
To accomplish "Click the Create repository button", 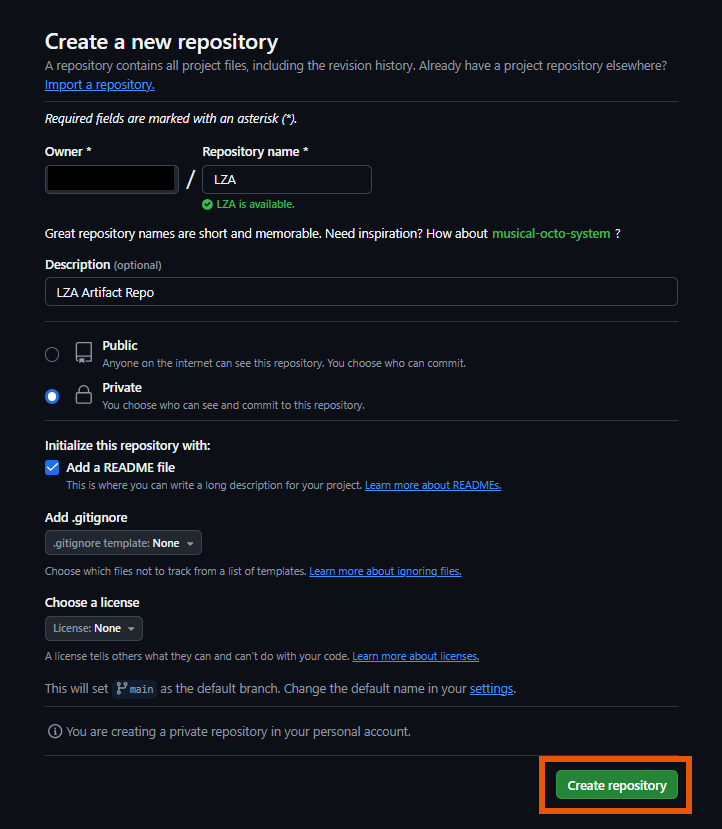I will [616, 785].
